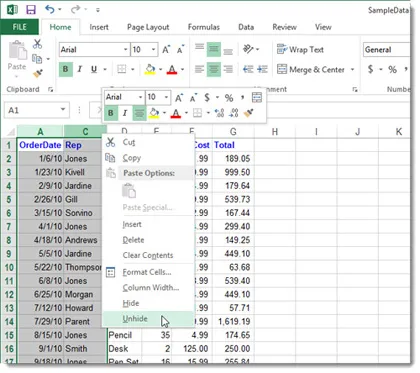
Task: Click the Orientation text angle icon
Action: (x=248, y=49)
